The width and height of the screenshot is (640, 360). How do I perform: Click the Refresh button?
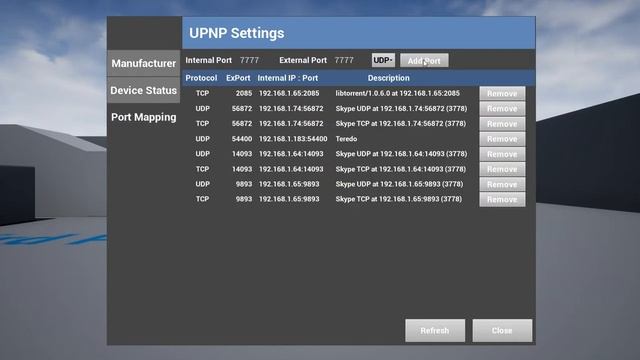pos(435,331)
